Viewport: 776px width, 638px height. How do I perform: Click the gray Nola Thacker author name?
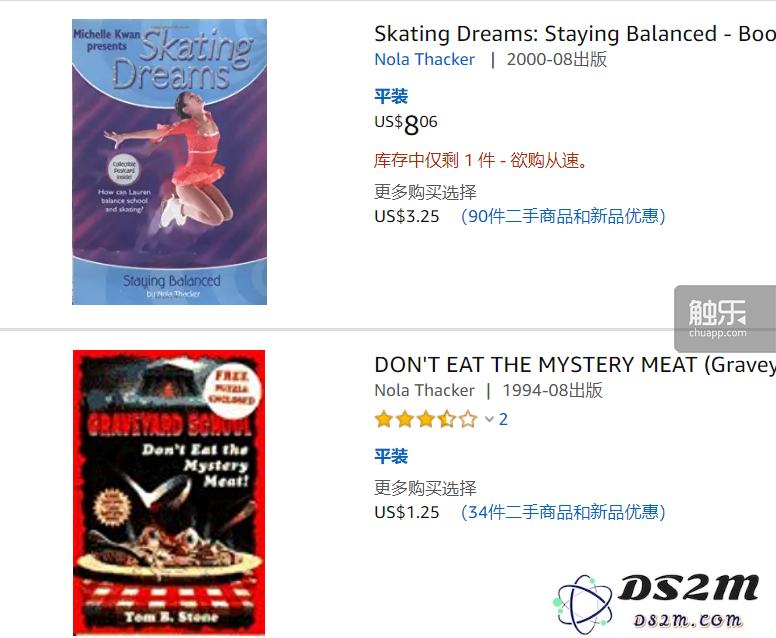[424, 391]
